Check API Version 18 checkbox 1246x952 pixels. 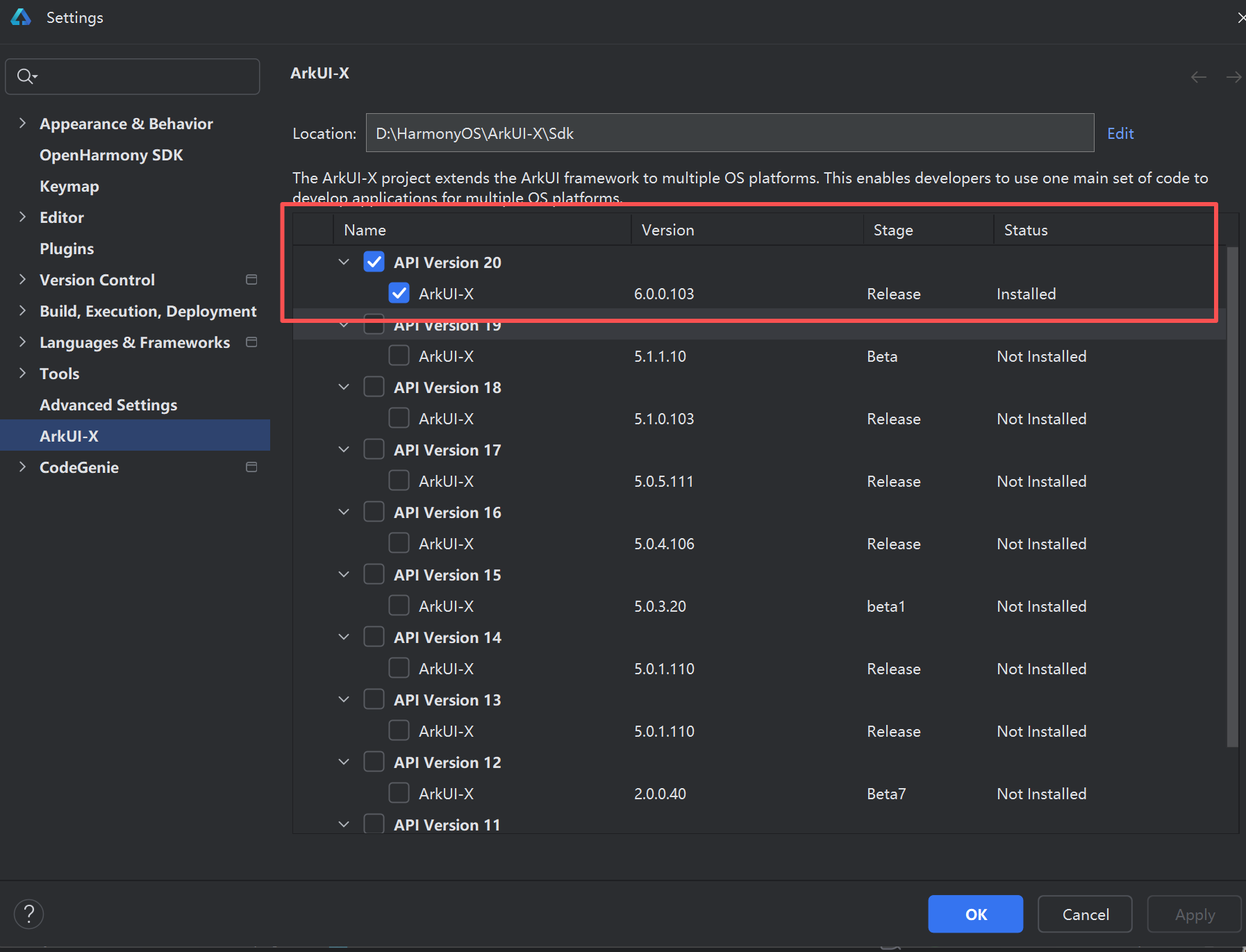(x=374, y=387)
